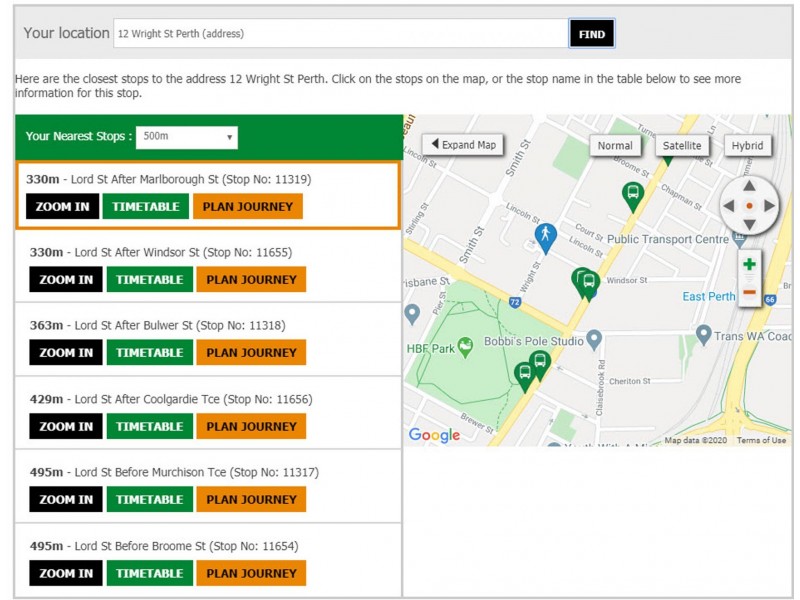Open the Nearest Stops distance dropdown
This screenshot has height=600, width=800.
pyautogui.click(x=187, y=137)
